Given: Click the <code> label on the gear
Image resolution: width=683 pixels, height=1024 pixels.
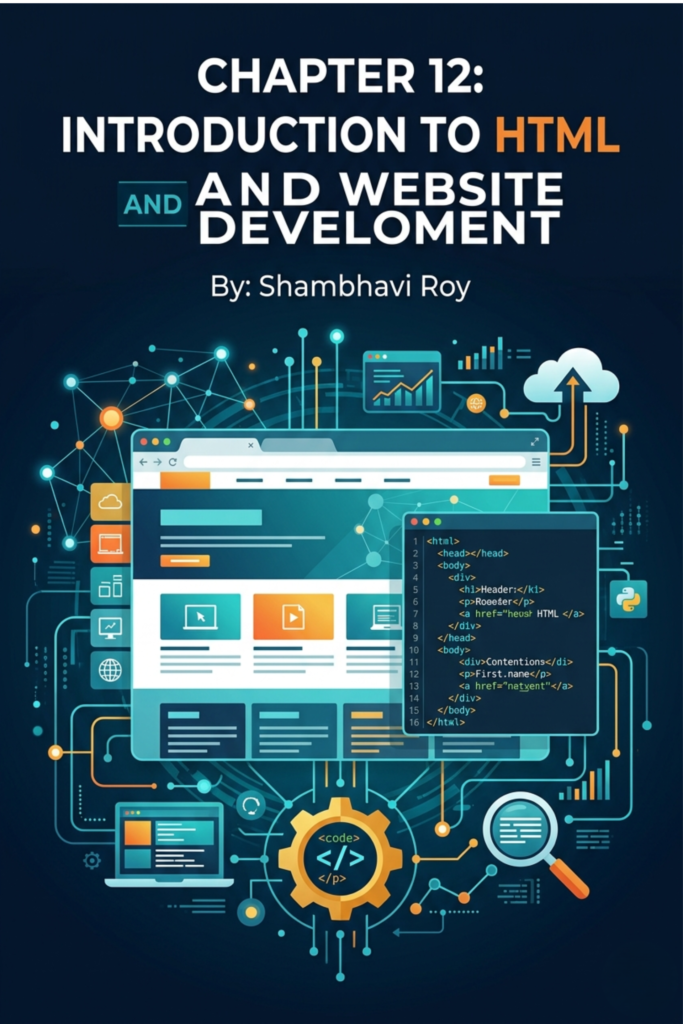Looking at the screenshot, I should [x=339, y=838].
